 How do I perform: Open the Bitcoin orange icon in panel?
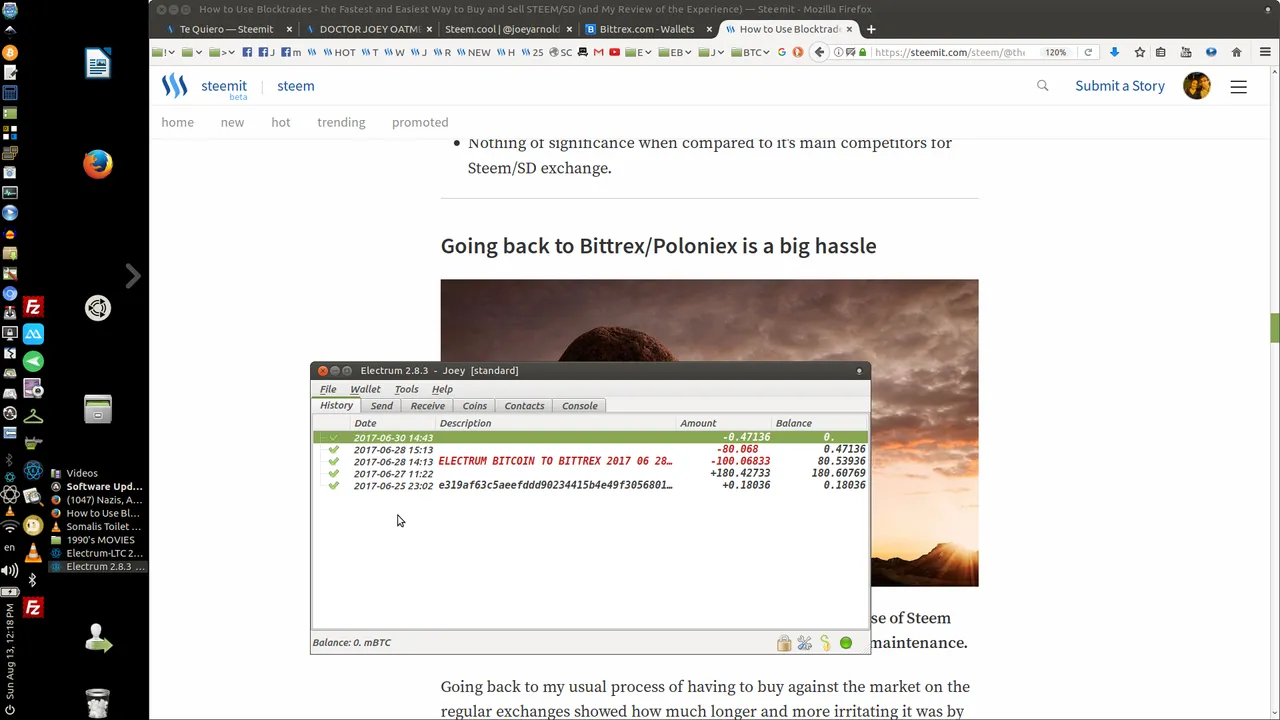pos(10,52)
